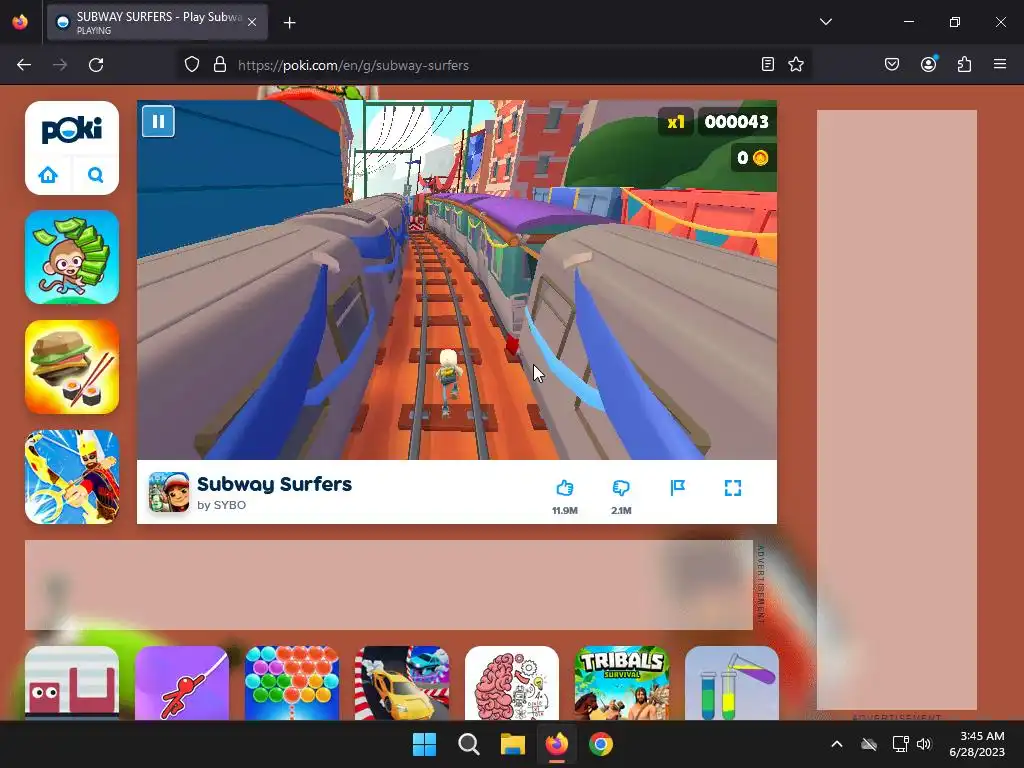Click the Firefox logo in title bar
This screenshot has height=768, width=1024.
[x=20, y=22]
